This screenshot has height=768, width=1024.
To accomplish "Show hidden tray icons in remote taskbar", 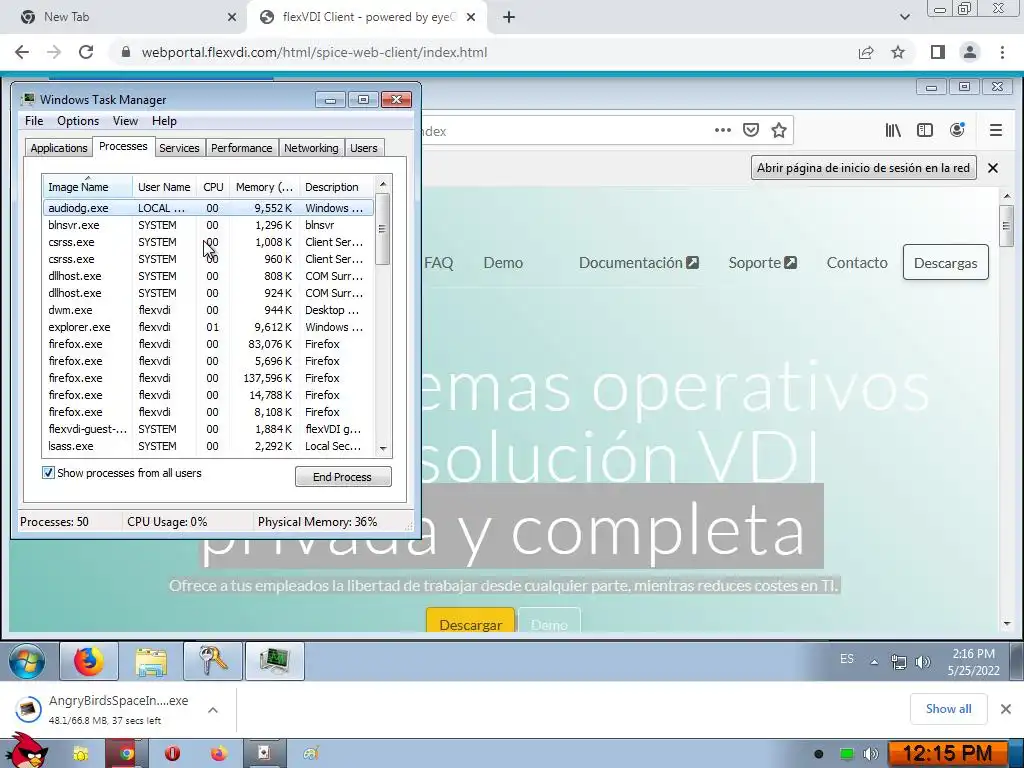I will click(x=874, y=662).
